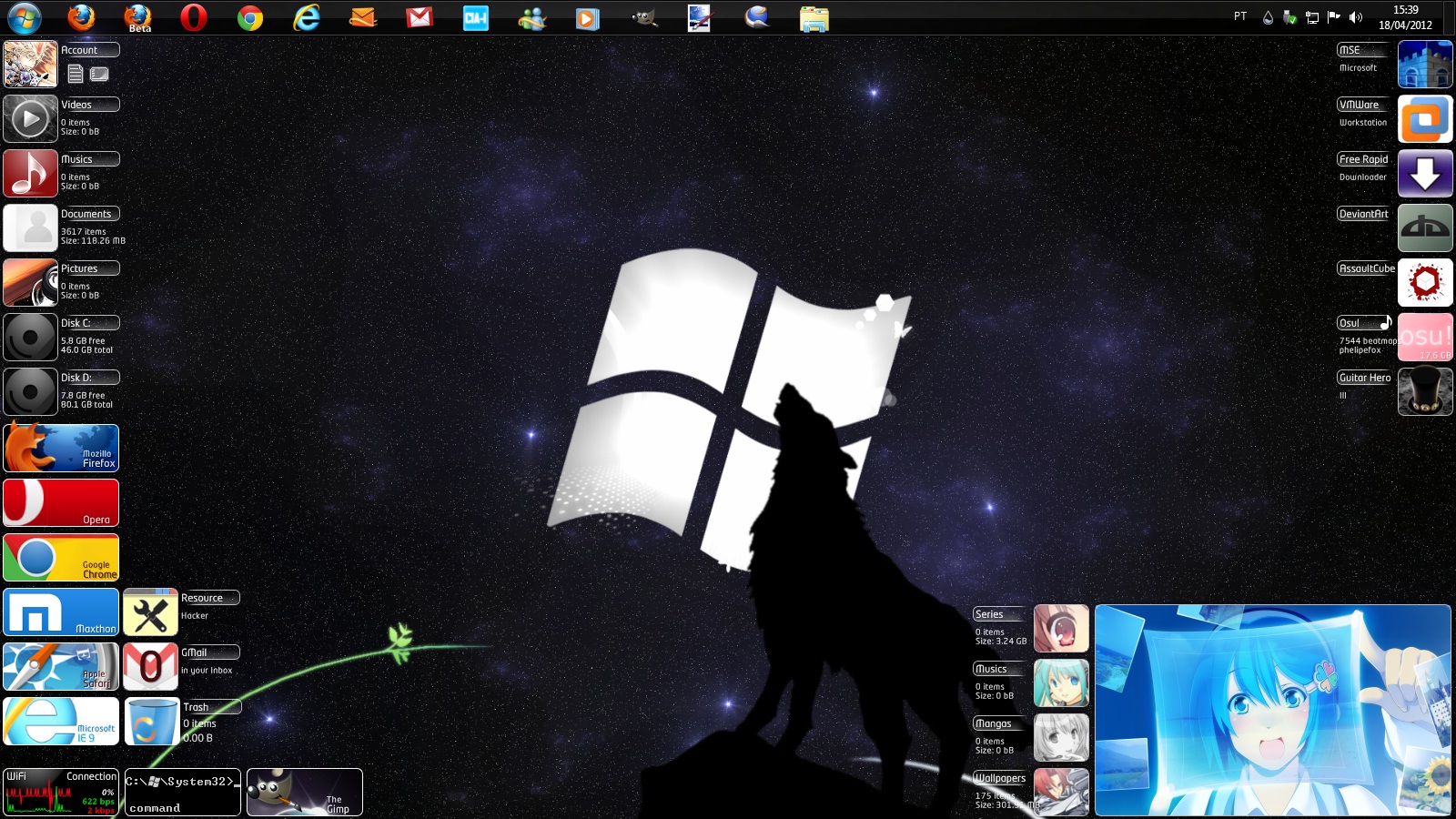Open Windows Explorer folder taskbar icon

click(814, 17)
